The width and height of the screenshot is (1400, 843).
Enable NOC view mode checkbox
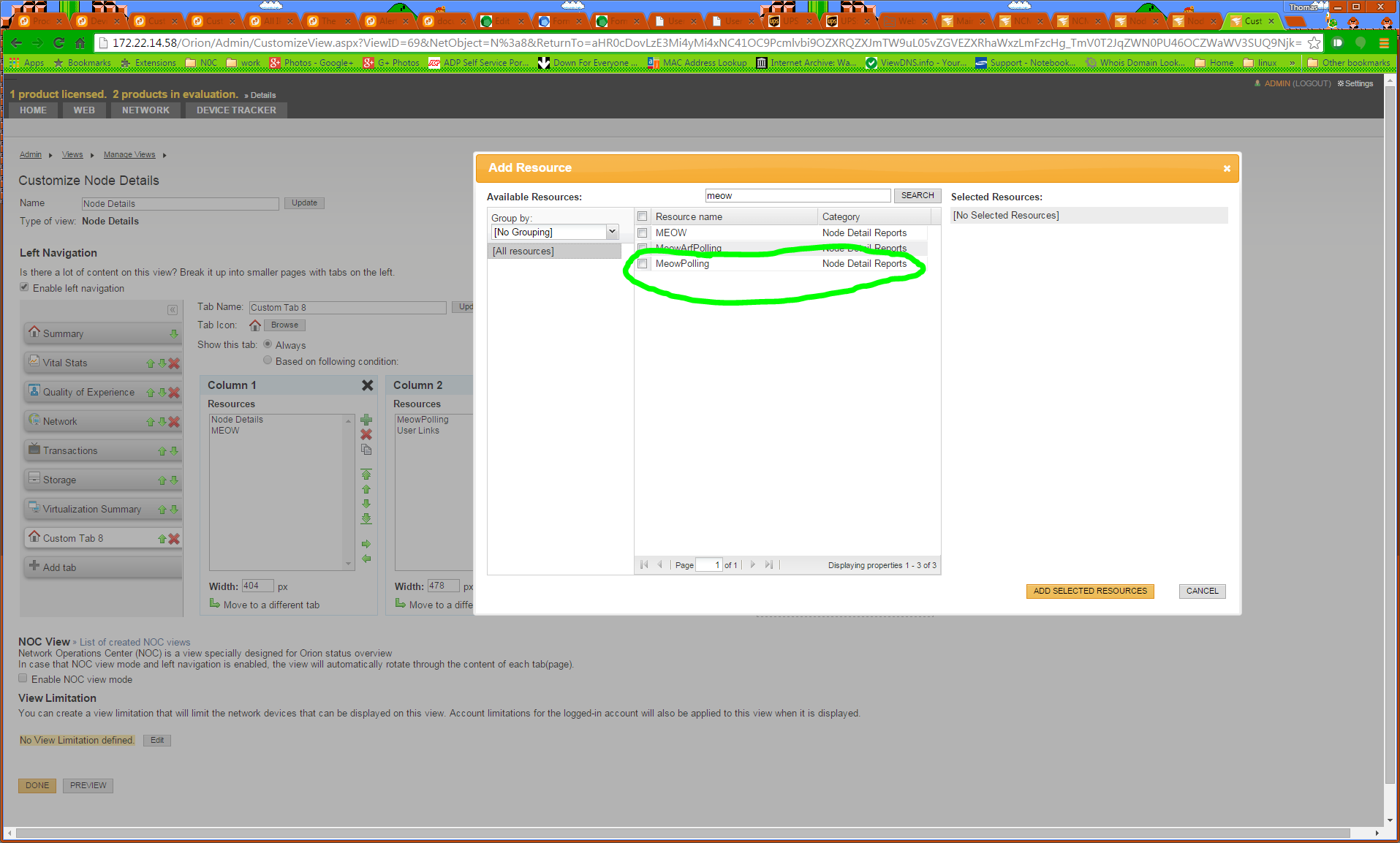[x=23, y=678]
